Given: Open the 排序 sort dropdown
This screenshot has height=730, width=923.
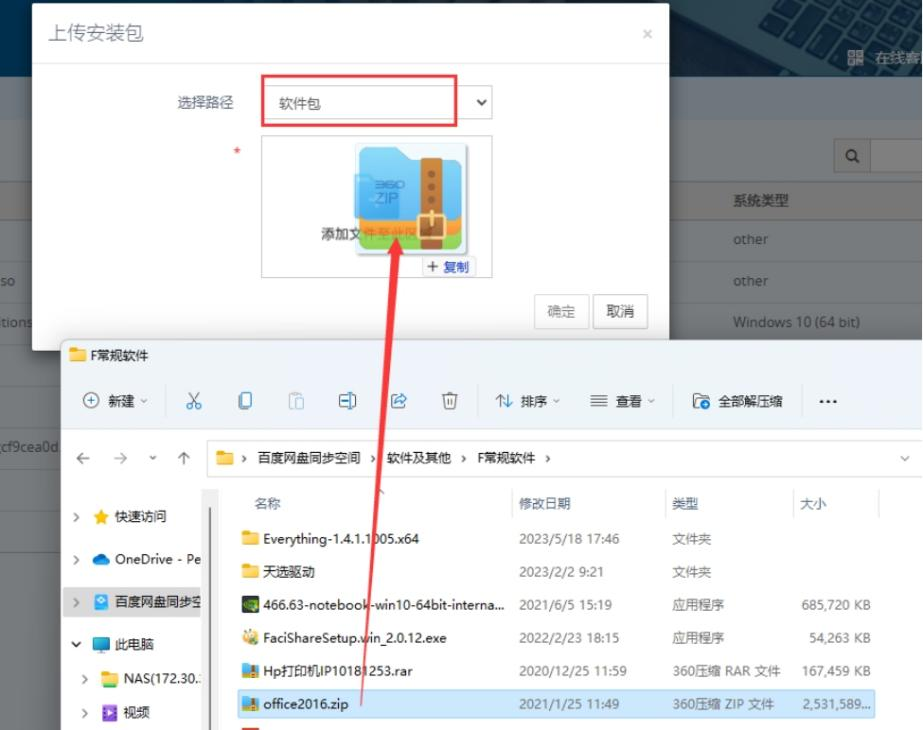Looking at the screenshot, I should (528, 401).
